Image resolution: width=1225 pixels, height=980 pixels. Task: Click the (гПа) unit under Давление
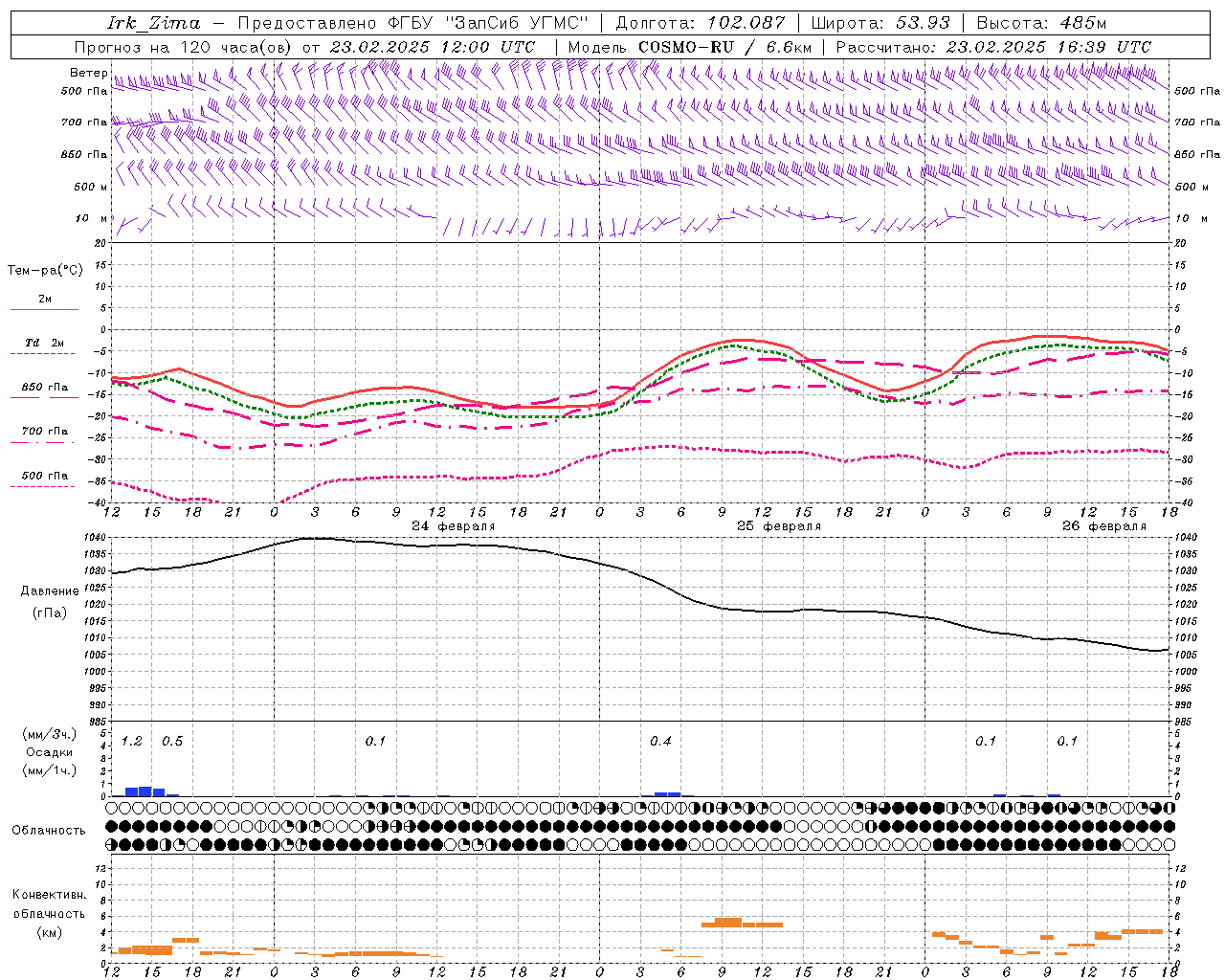pyautogui.click(x=48, y=613)
